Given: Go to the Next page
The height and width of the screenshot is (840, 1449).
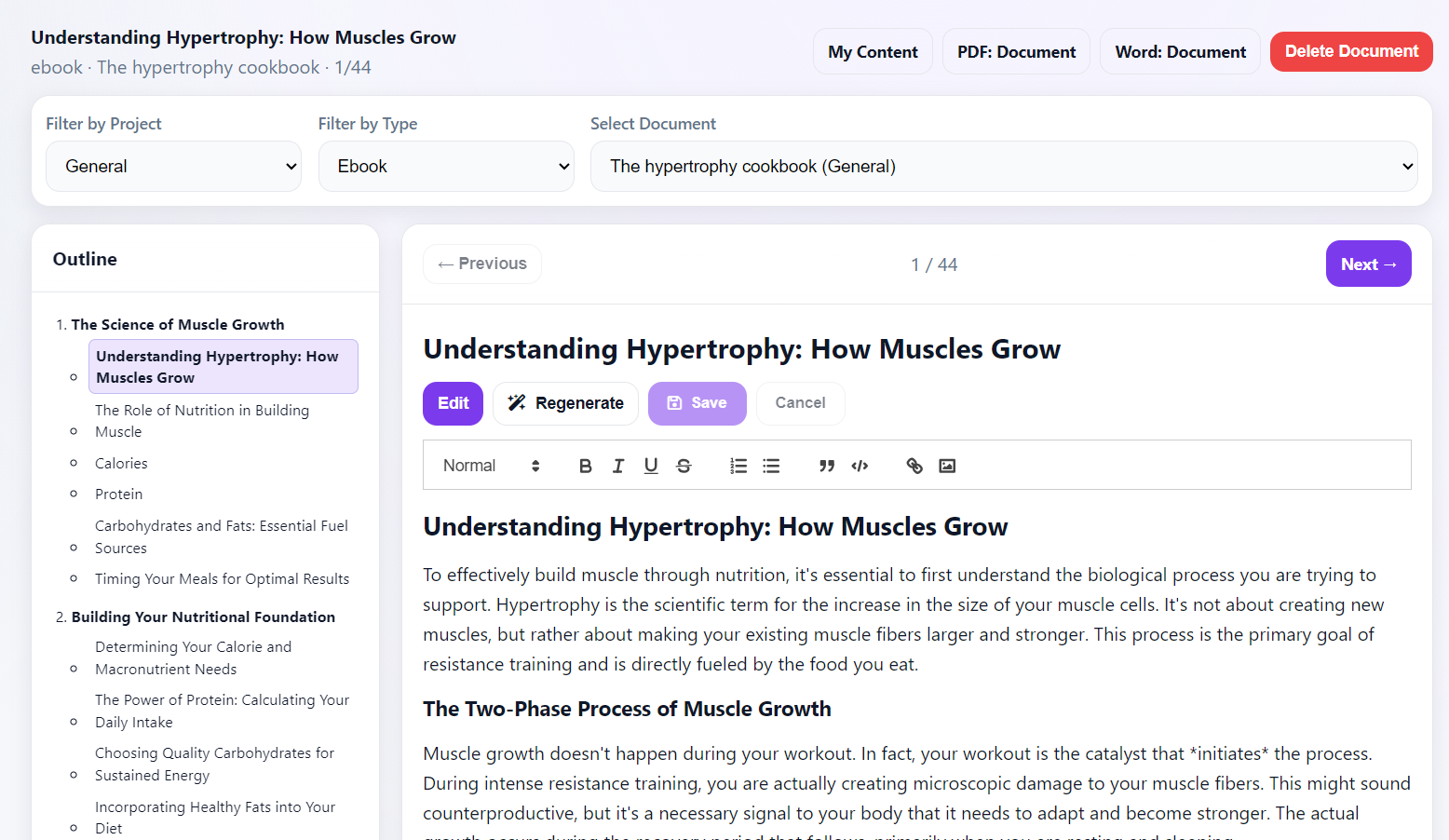Looking at the screenshot, I should (x=1368, y=264).
